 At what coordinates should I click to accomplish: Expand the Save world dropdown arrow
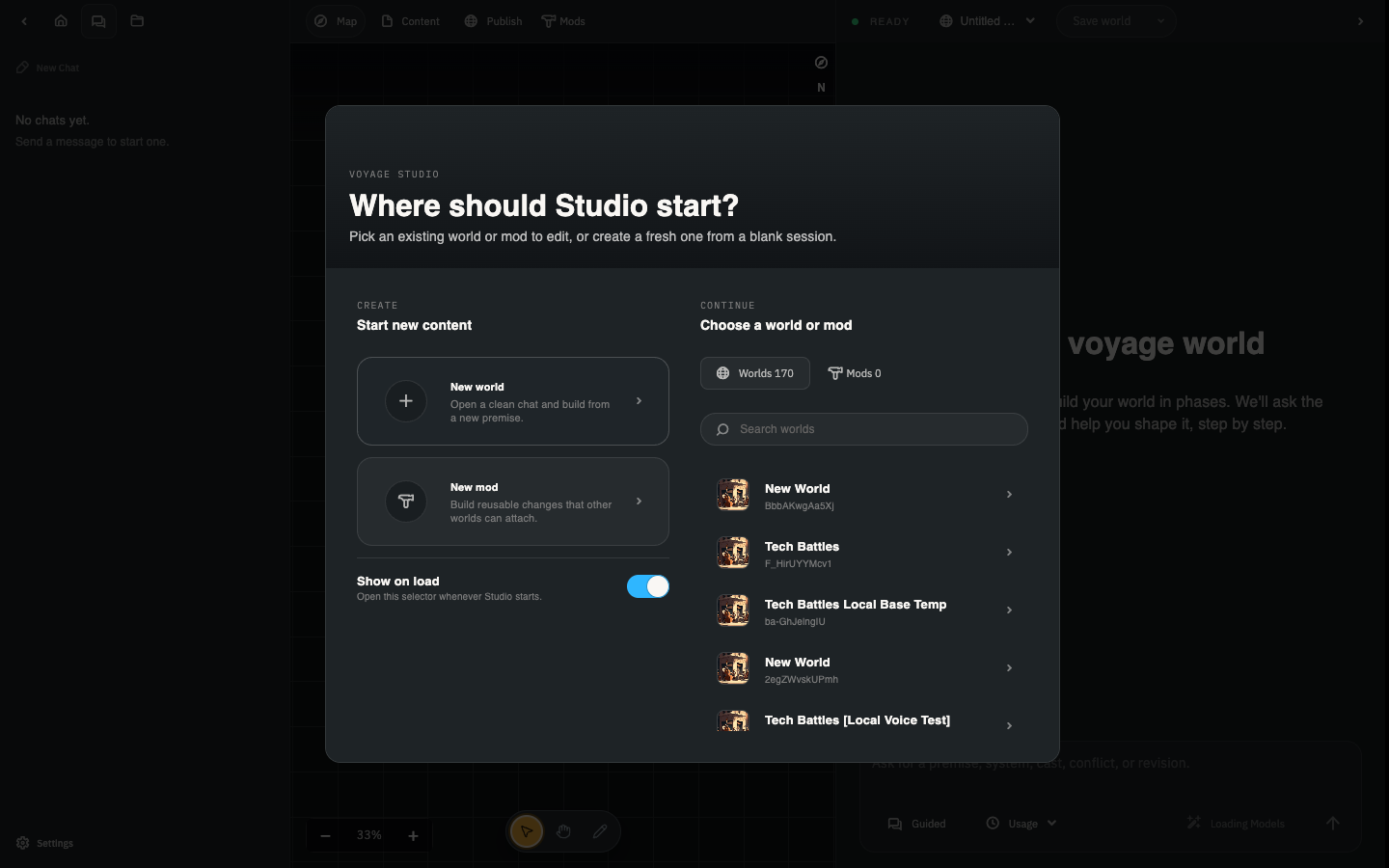[x=1160, y=21]
